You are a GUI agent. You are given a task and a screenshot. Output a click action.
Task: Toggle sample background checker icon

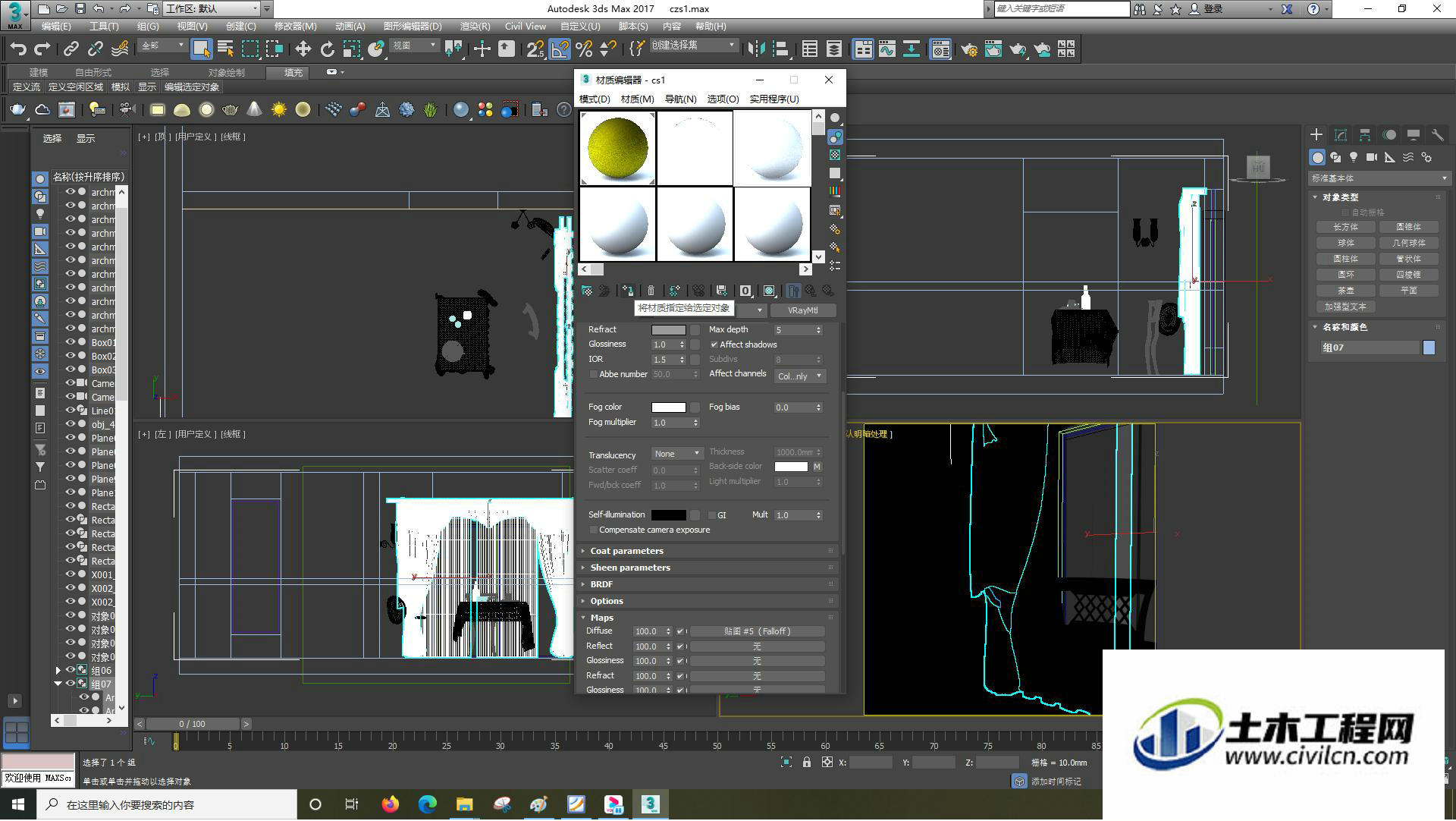pos(835,155)
